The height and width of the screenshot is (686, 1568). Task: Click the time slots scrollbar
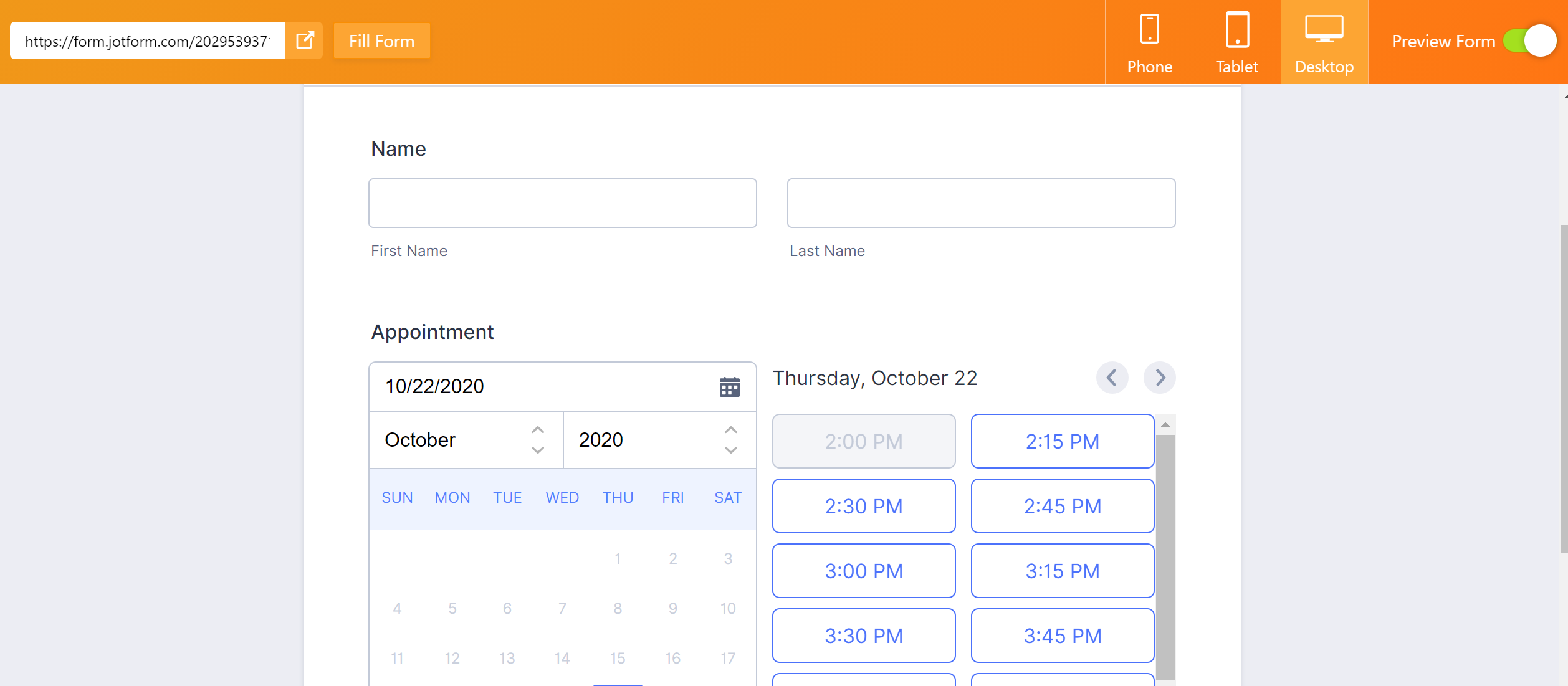click(x=1165, y=555)
